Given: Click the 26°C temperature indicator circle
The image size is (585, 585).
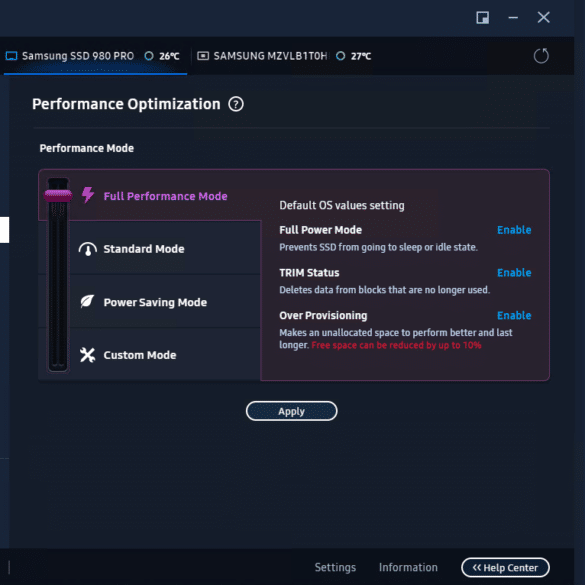Looking at the screenshot, I should (149, 56).
